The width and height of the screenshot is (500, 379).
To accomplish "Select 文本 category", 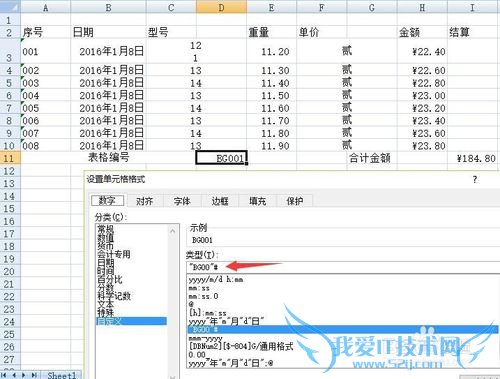I will 105,304.
